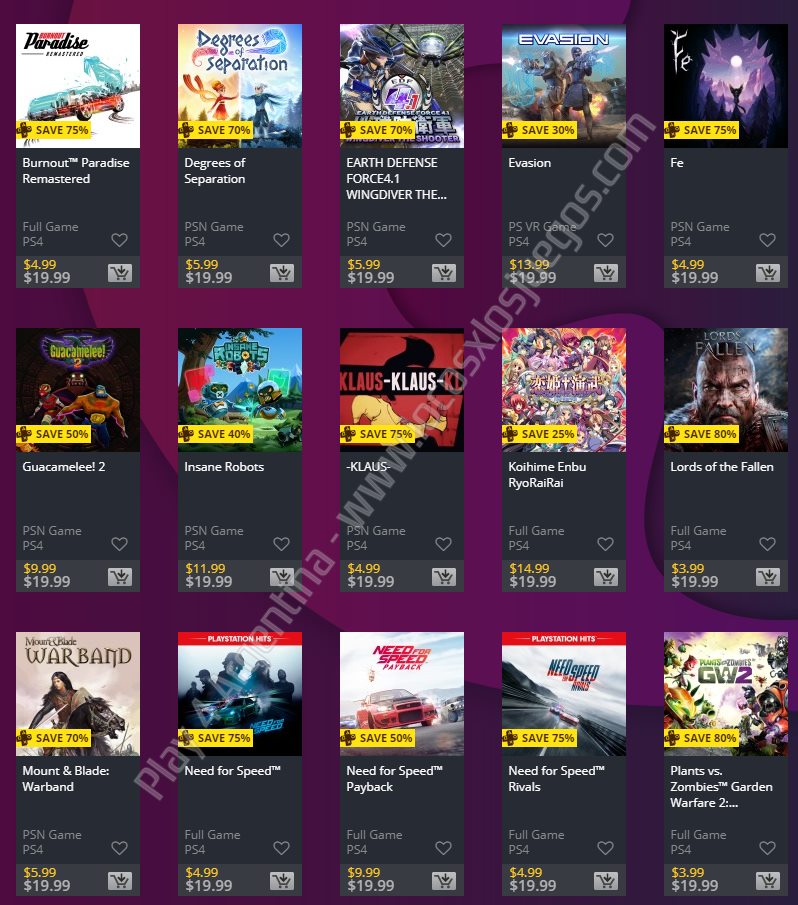The image size is (798, 905).
Task: Wishlist Evasion with the heart icon
Action: (605, 240)
